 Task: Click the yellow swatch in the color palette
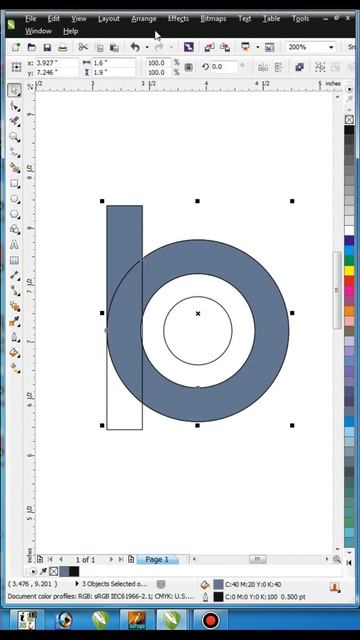349,271
